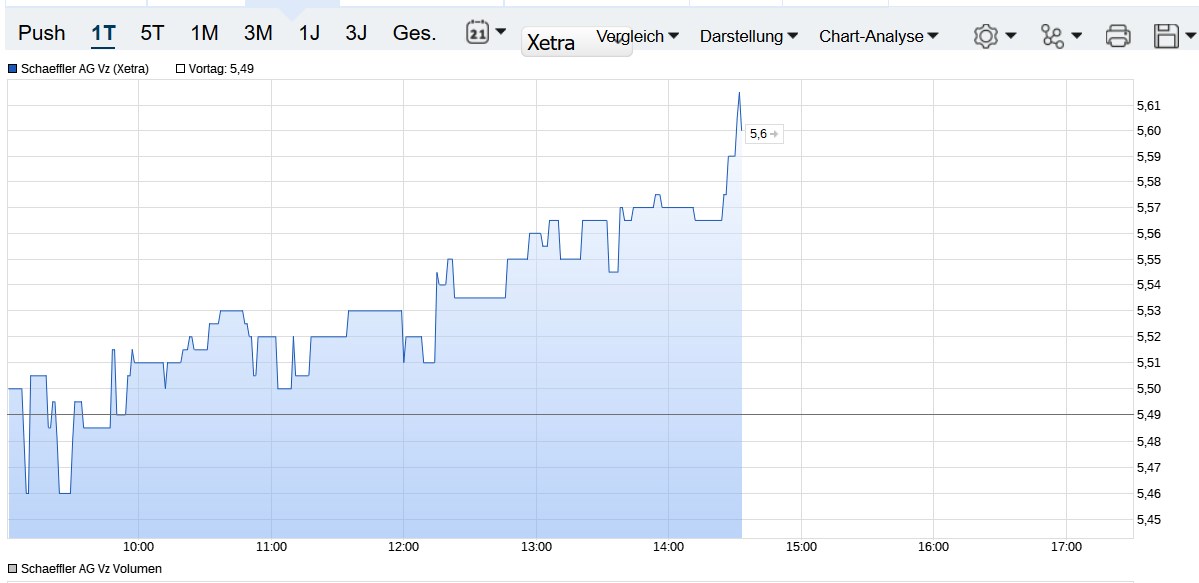
Task: Click the white Vortag legend swatch
Action: (180, 69)
